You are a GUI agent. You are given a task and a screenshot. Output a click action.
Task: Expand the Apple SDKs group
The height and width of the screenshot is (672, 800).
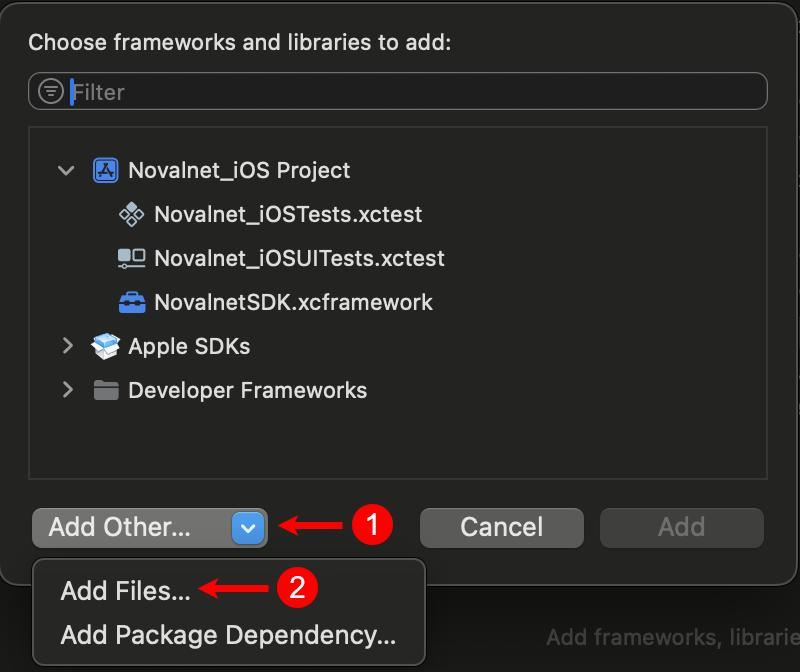point(67,346)
